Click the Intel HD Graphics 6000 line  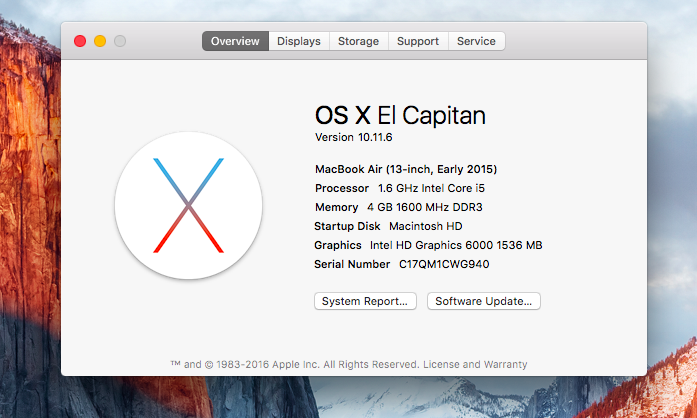coord(455,245)
